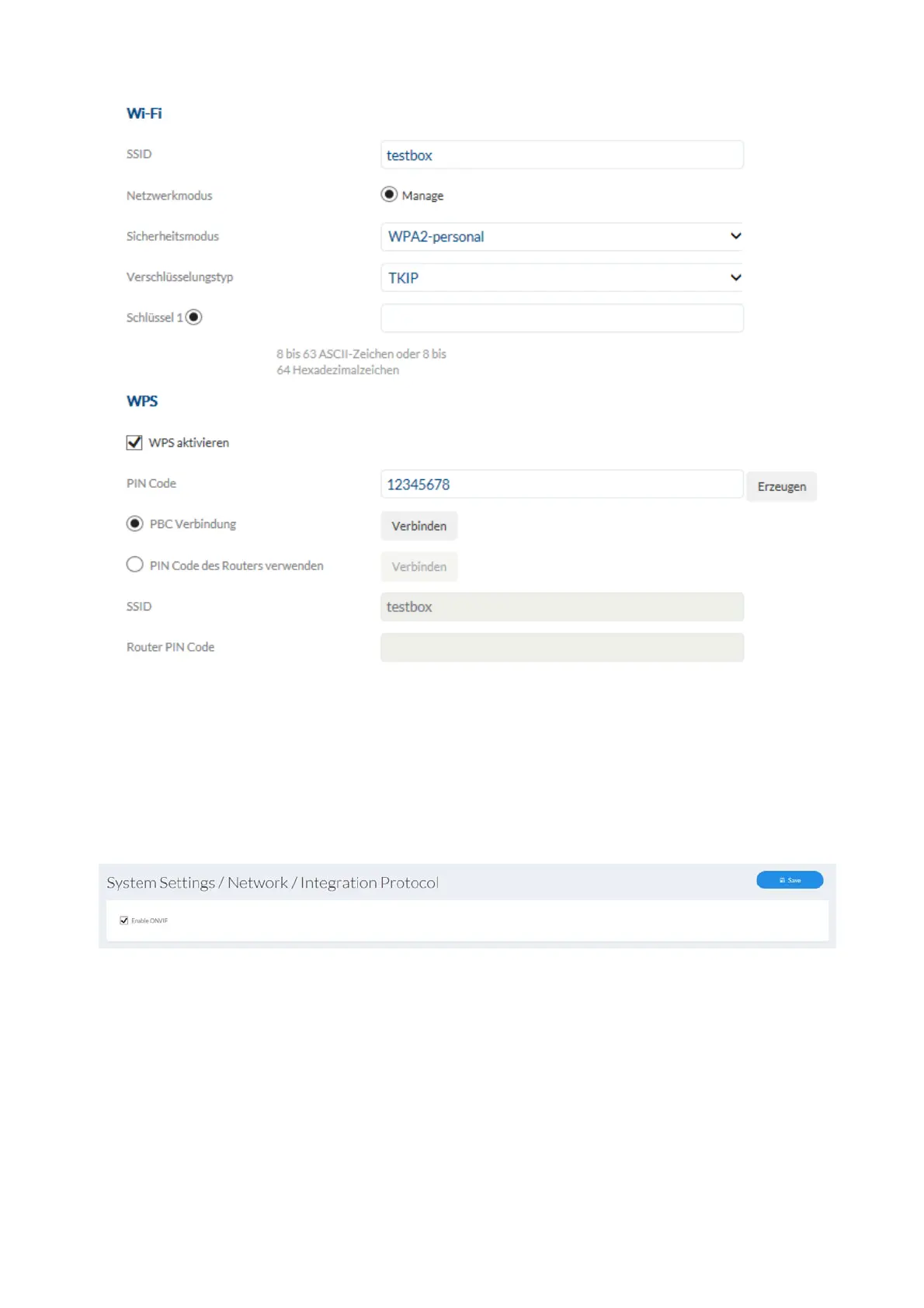Toggle the Enable ONVIF checkbox
This screenshot has width=924, height=1308.
(x=124, y=920)
